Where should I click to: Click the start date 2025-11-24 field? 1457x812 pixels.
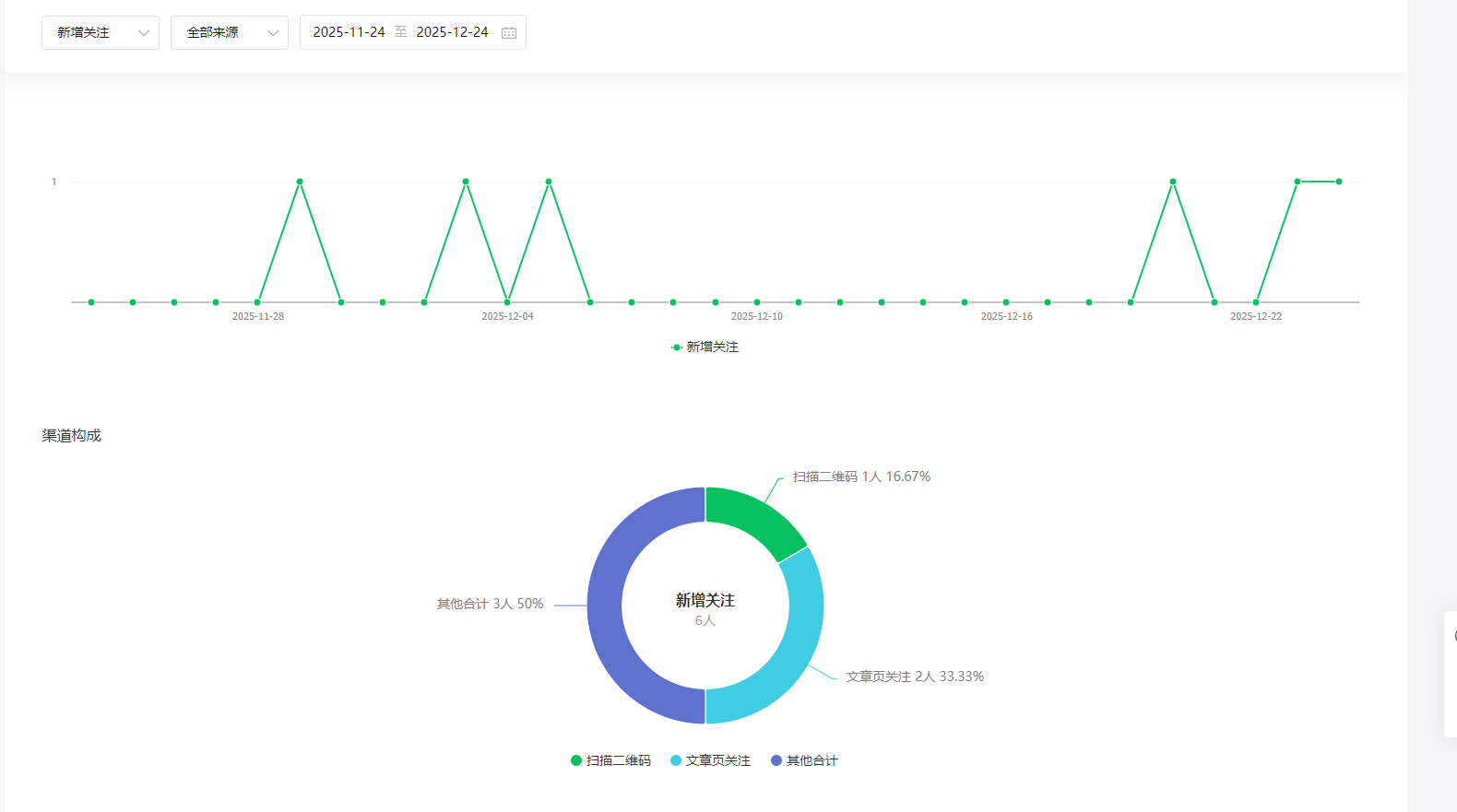click(x=349, y=32)
